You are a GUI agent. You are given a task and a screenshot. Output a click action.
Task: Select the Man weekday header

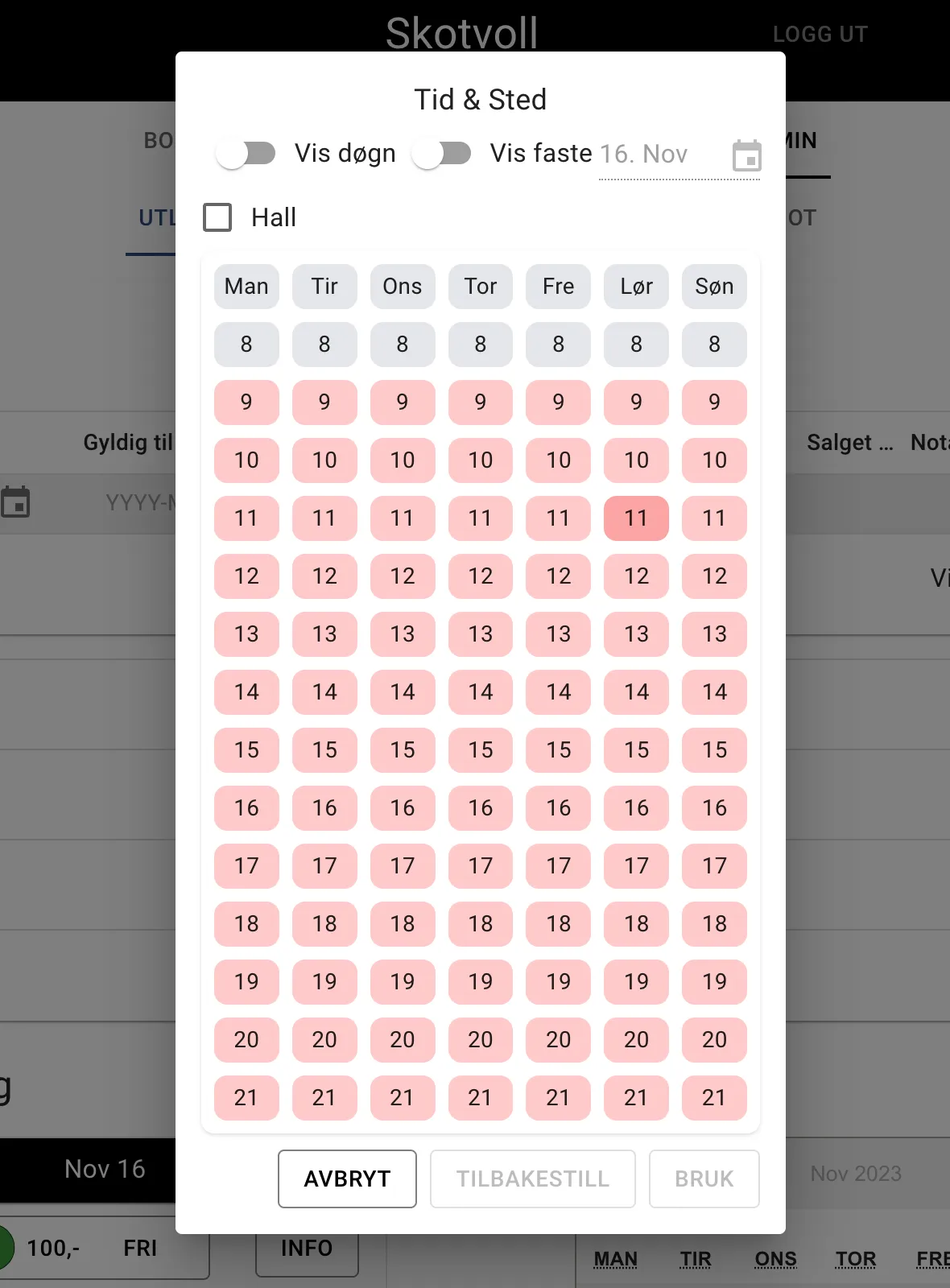coord(246,287)
